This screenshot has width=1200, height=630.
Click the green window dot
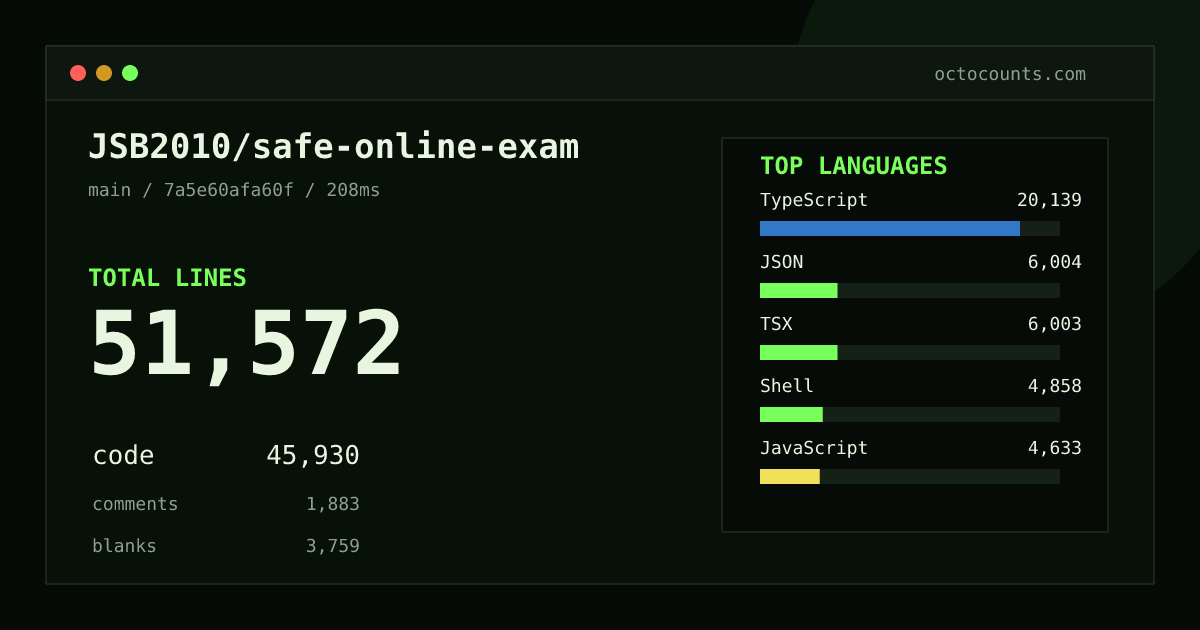click(130, 73)
